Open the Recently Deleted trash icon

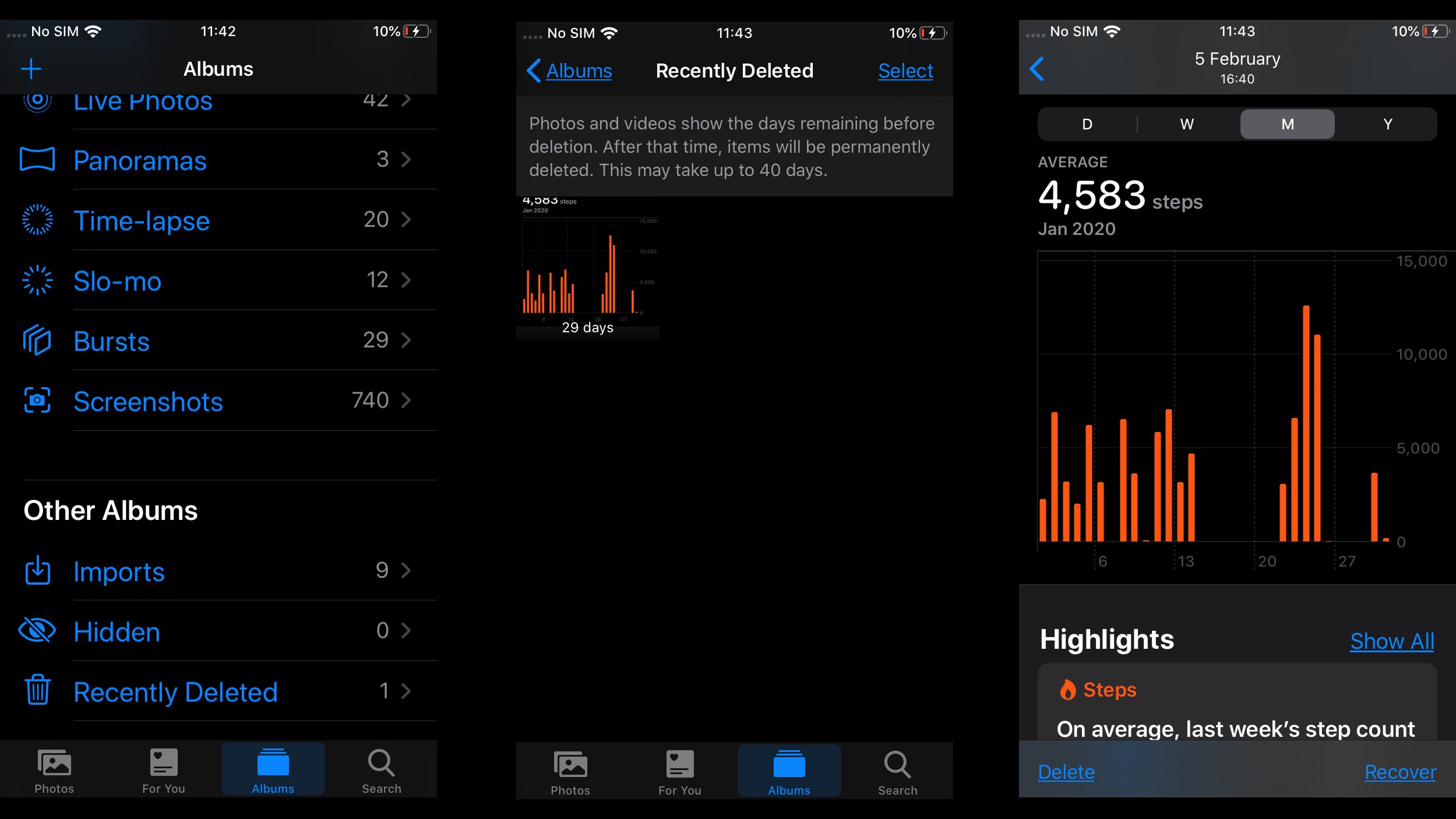(37, 691)
